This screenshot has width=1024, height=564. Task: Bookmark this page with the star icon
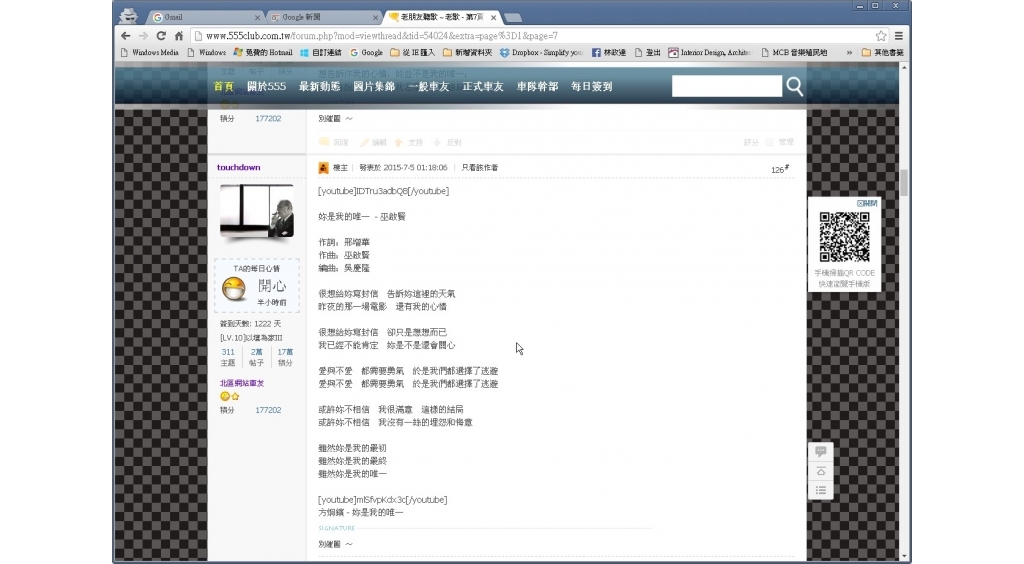tap(881, 36)
